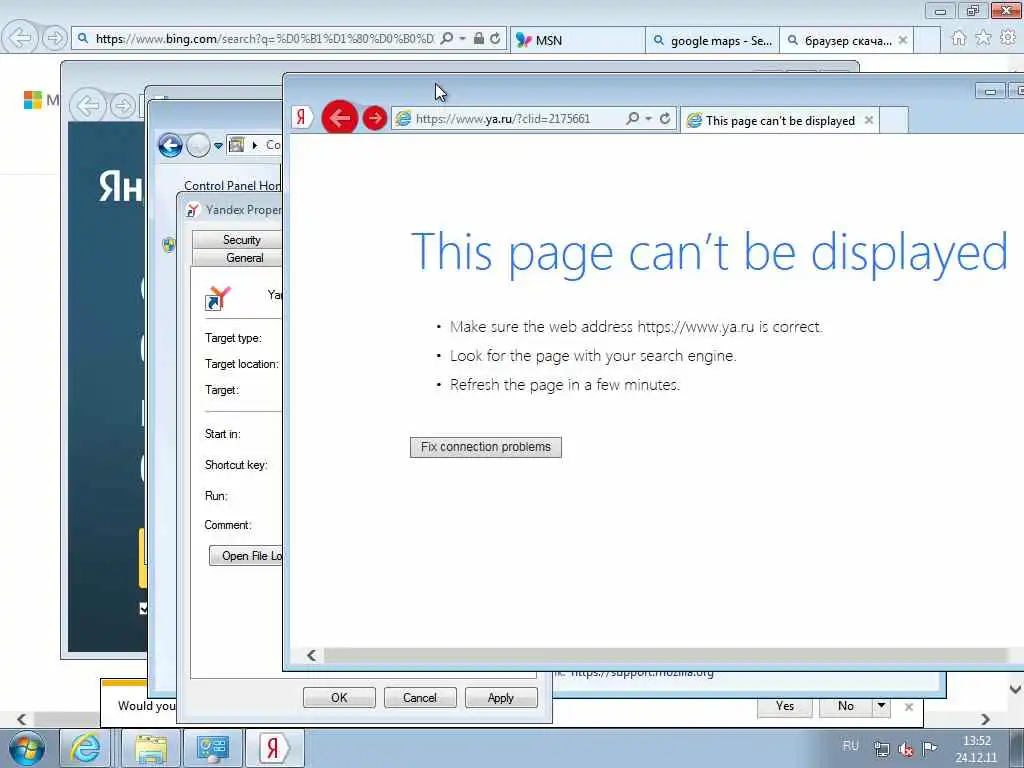This screenshot has height=768, width=1024.
Task: Open the Home icon in Bing browser window
Action: tap(958, 38)
